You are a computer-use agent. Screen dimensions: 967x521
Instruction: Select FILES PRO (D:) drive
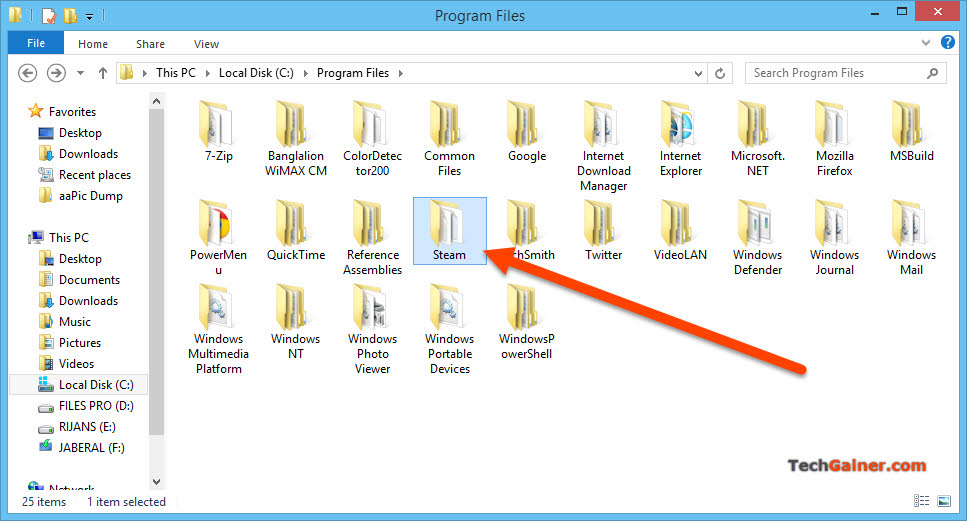click(85, 406)
